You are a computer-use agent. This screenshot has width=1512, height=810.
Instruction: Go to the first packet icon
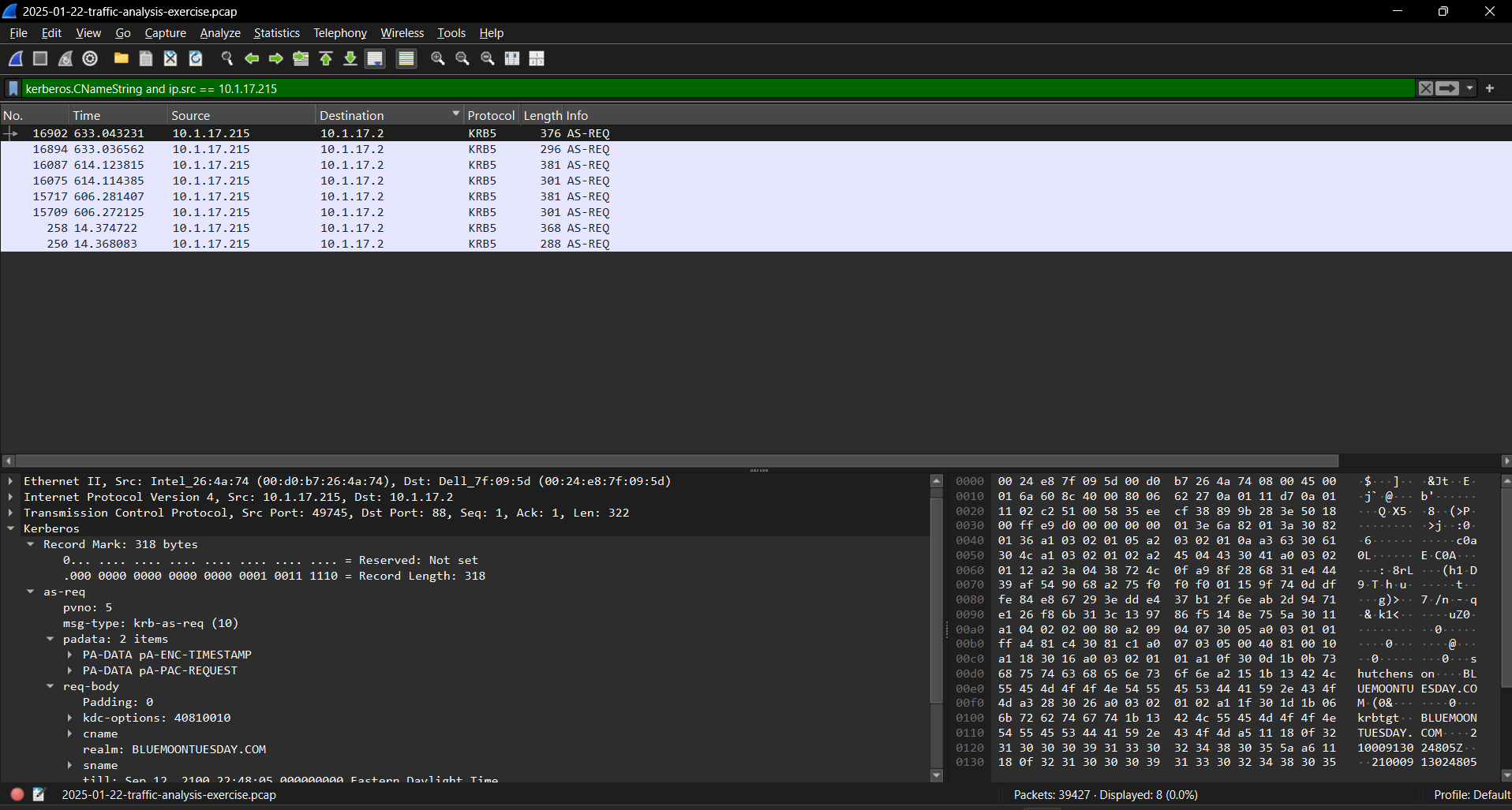point(326,58)
